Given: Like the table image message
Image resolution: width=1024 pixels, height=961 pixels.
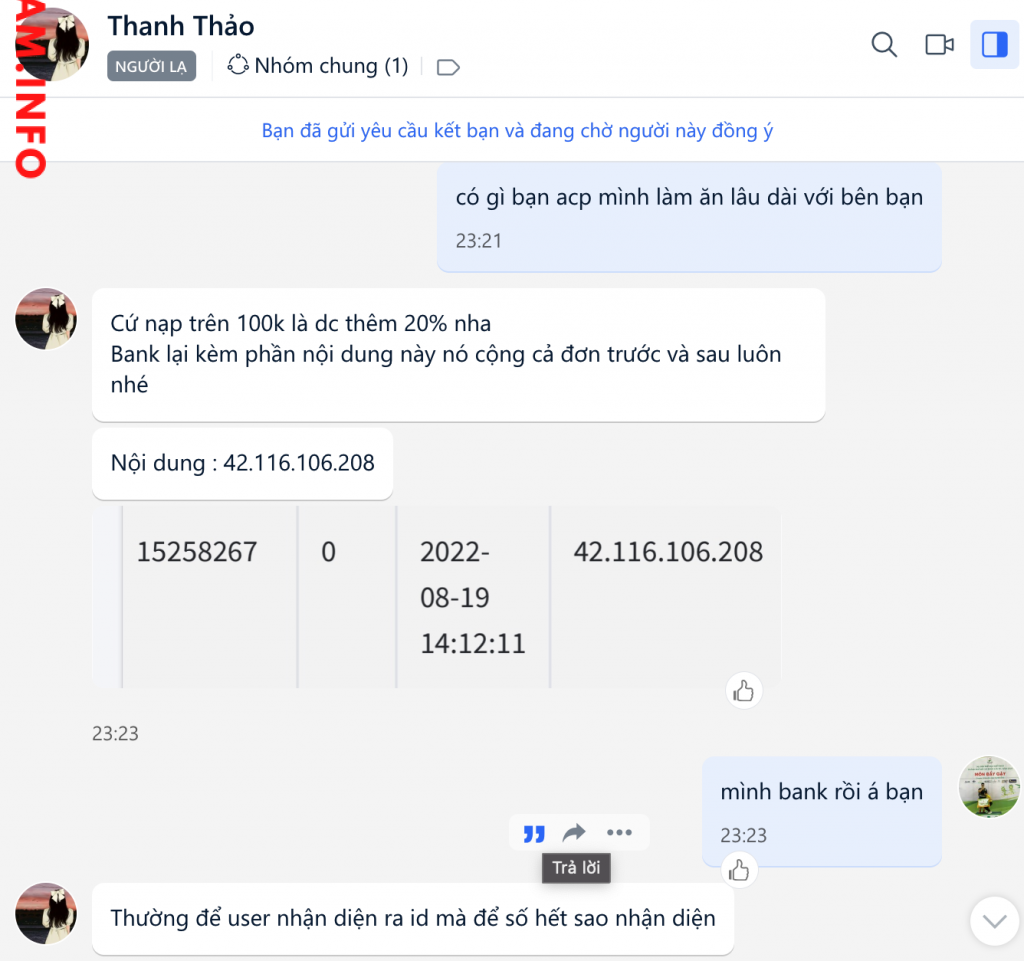Looking at the screenshot, I should coord(743,691).
